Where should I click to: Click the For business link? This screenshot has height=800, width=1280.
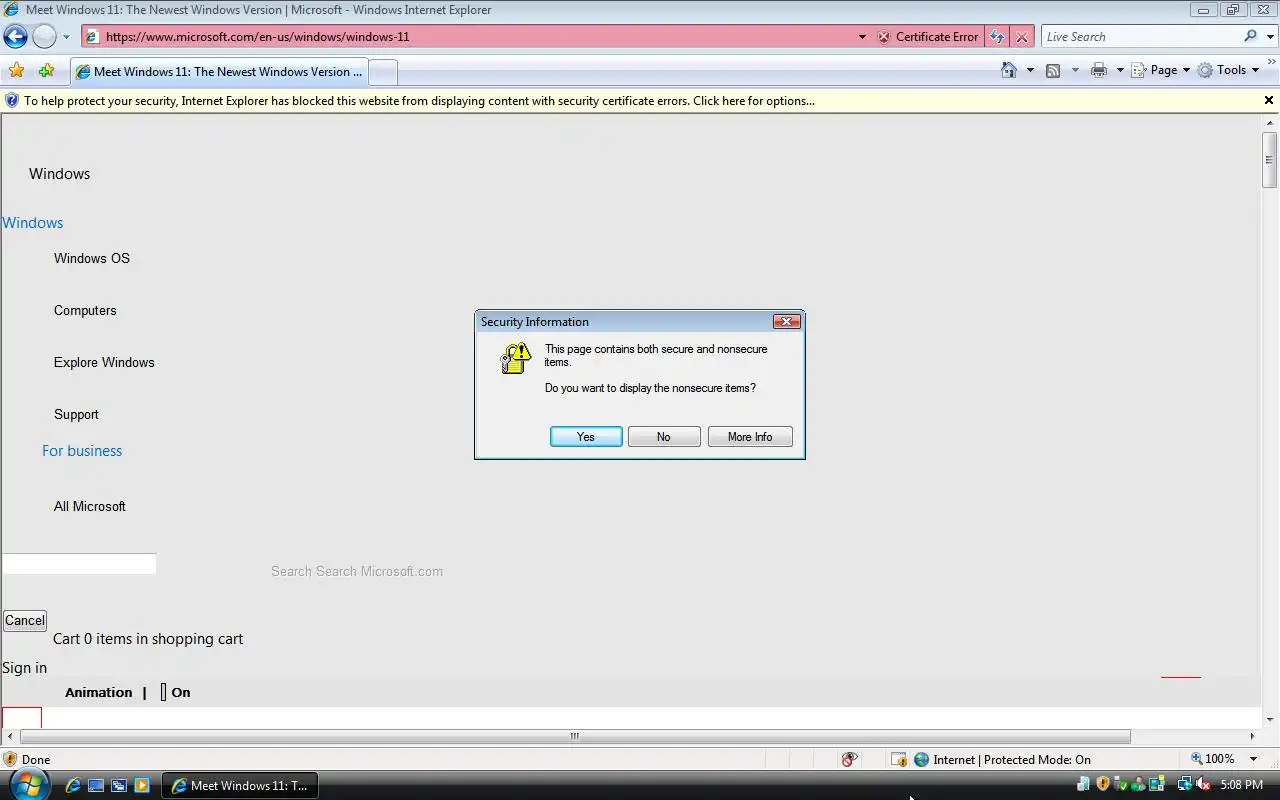[x=82, y=451]
